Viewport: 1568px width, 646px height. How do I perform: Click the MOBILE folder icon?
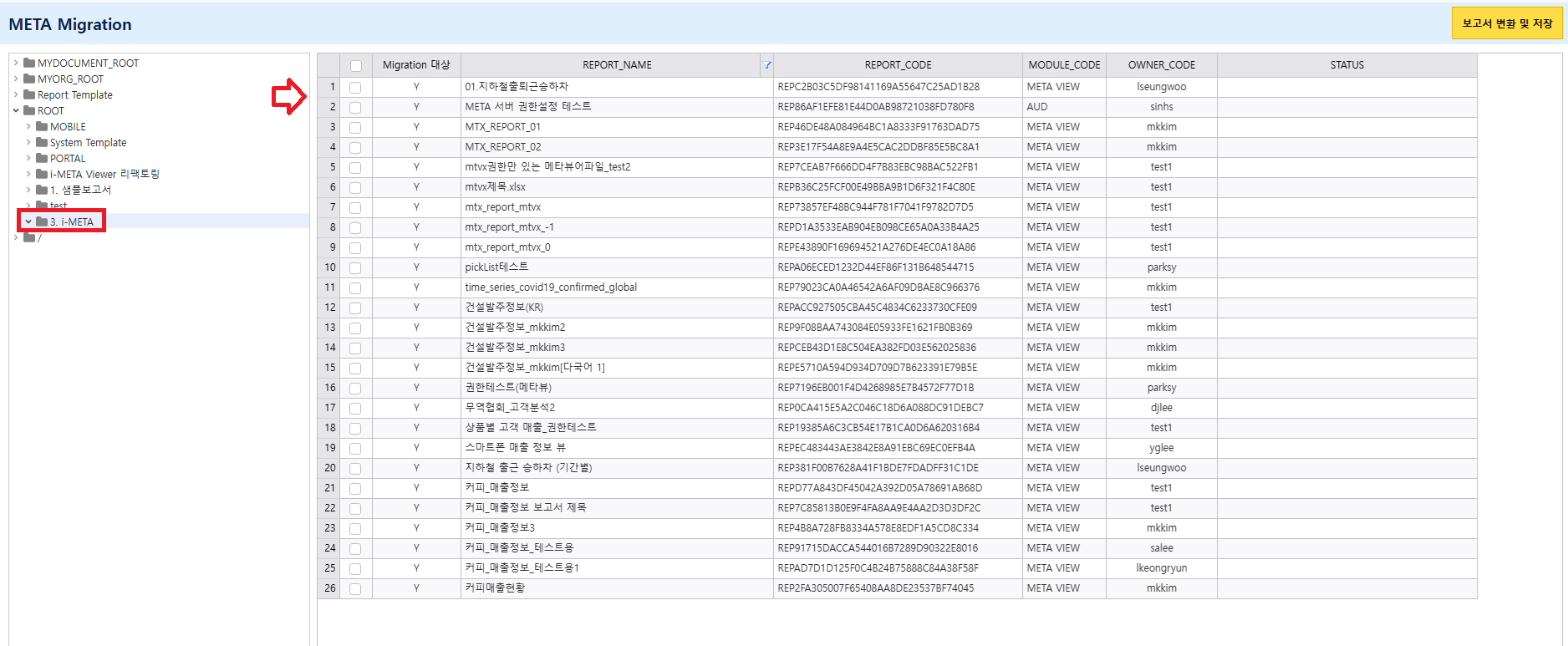click(42, 126)
